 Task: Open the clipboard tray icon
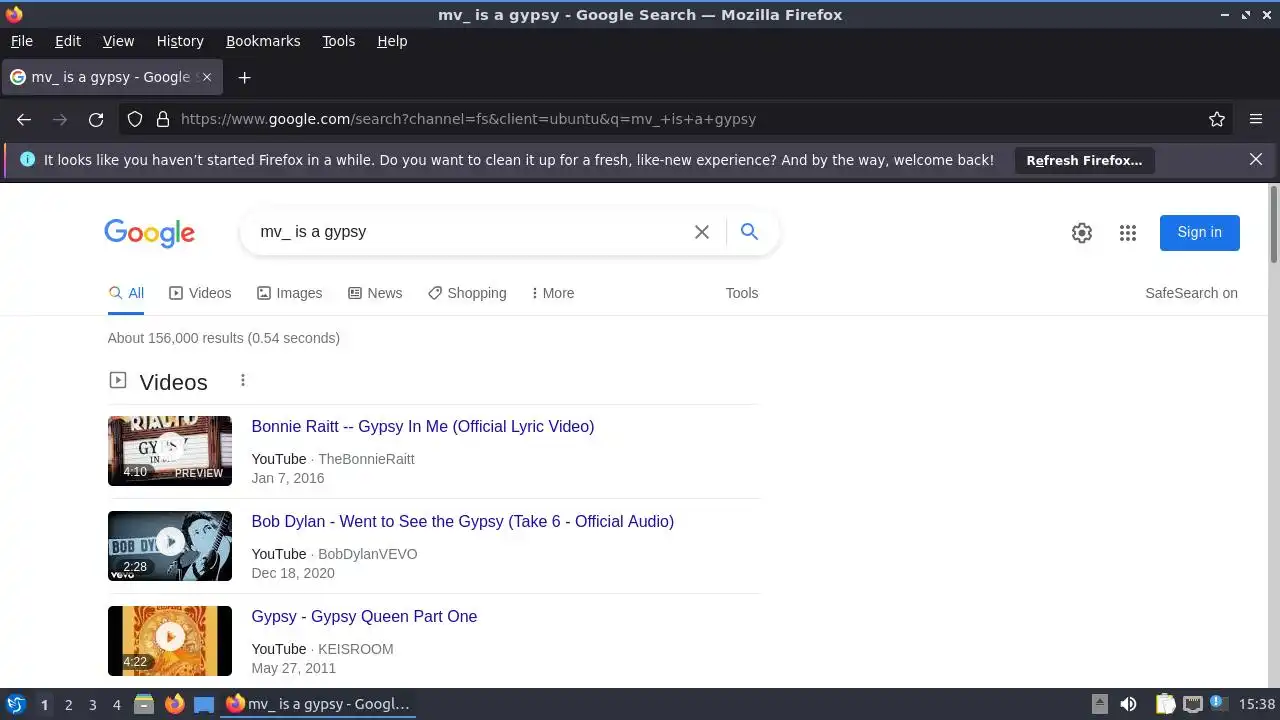(x=1165, y=704)
